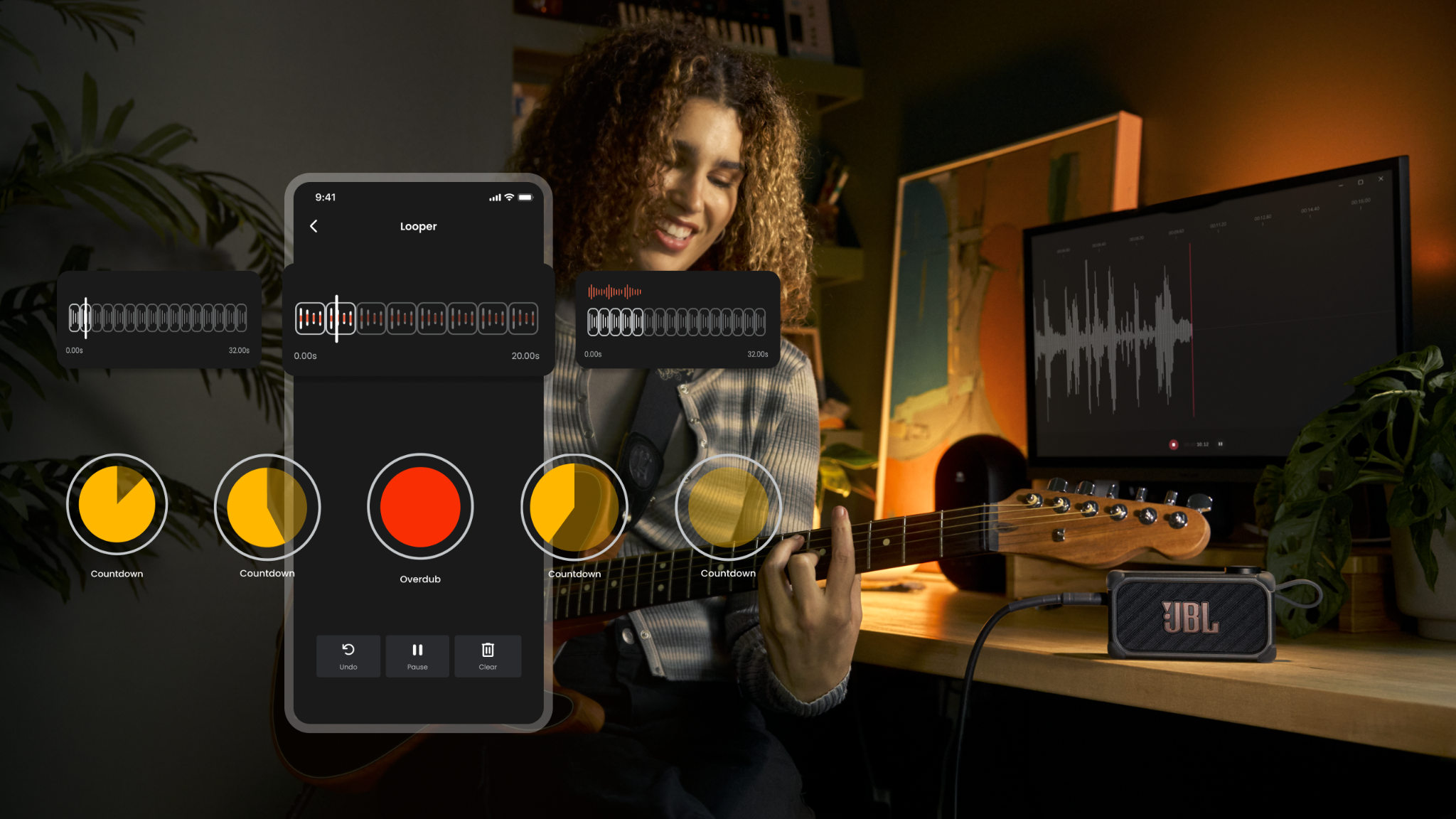Tap the back chevron next to Looper title
The height and width of the screenshot is (819, 1456).
(x=314, y=226)
